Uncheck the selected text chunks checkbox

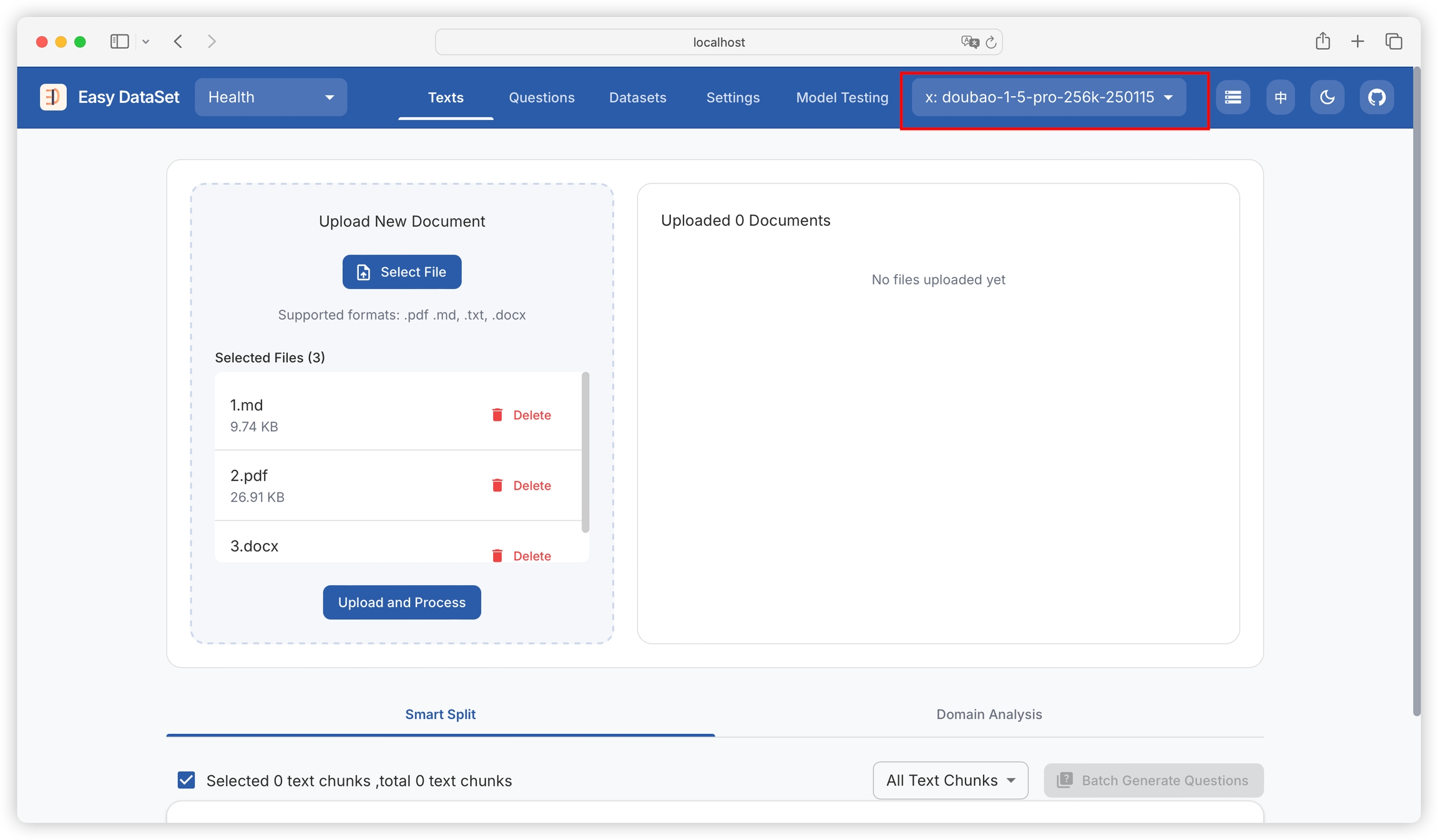[186, 780]
